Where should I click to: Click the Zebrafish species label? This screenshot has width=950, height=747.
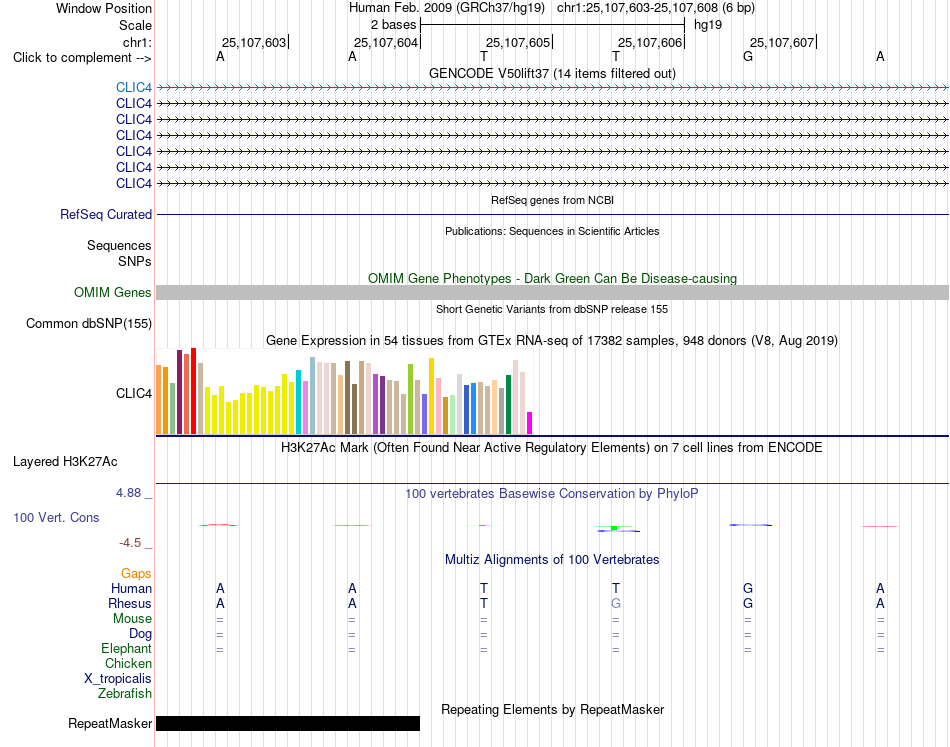tap(125, 693)
